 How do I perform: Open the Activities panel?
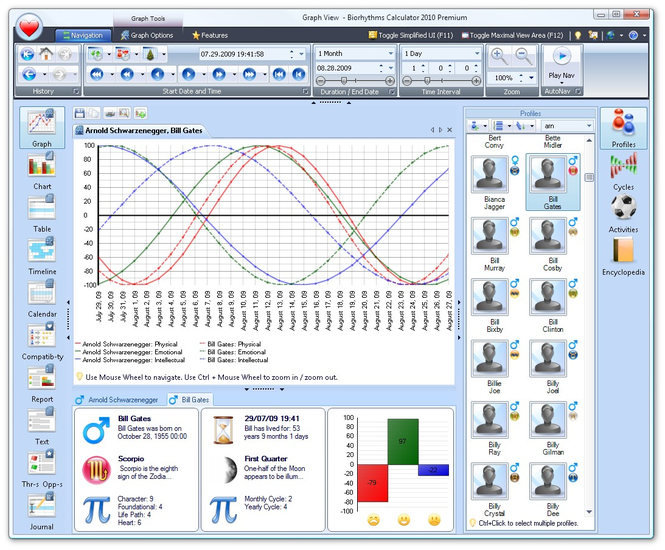(x=623, y=214)
